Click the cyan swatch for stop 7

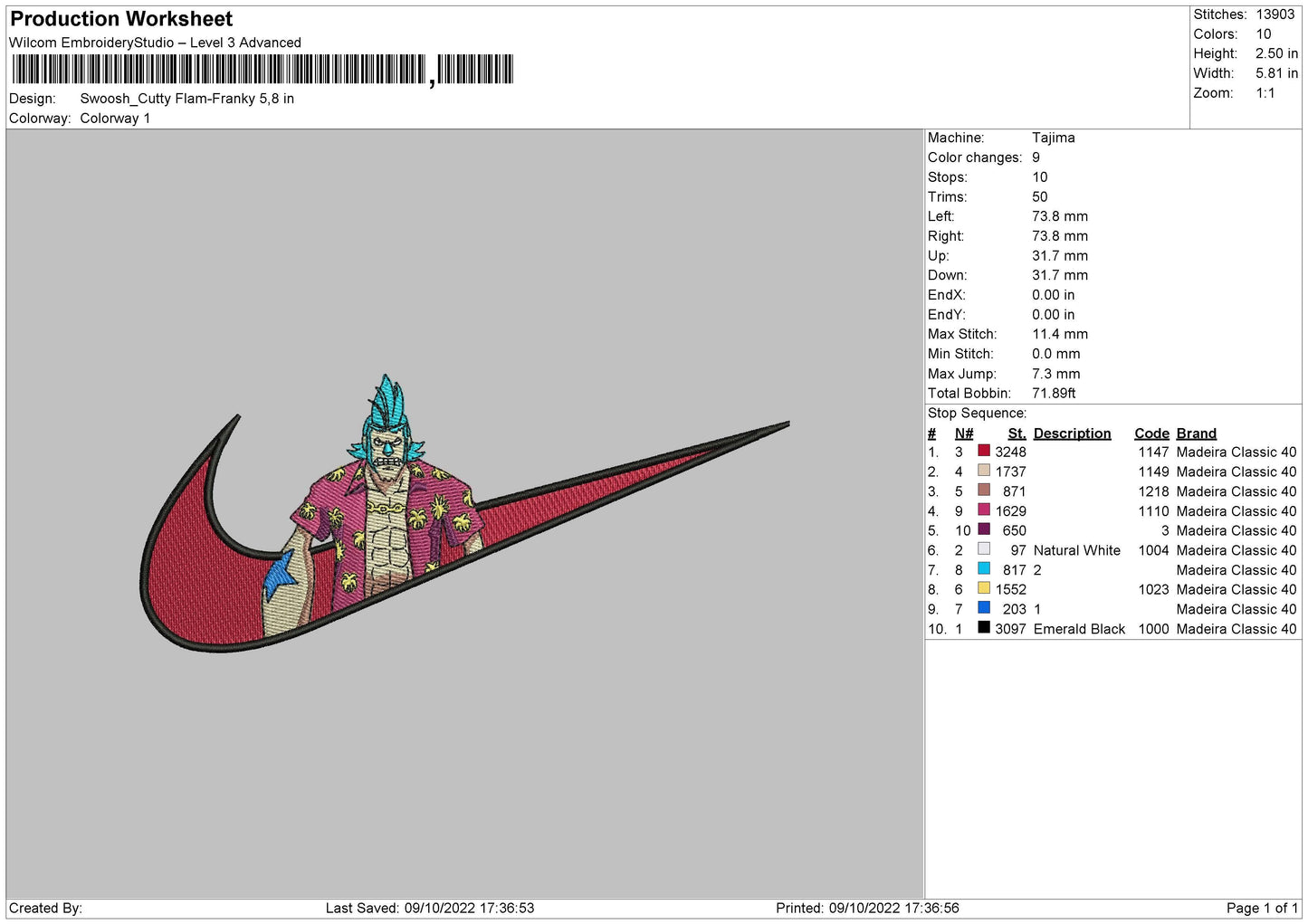click(x=984, y=569)
